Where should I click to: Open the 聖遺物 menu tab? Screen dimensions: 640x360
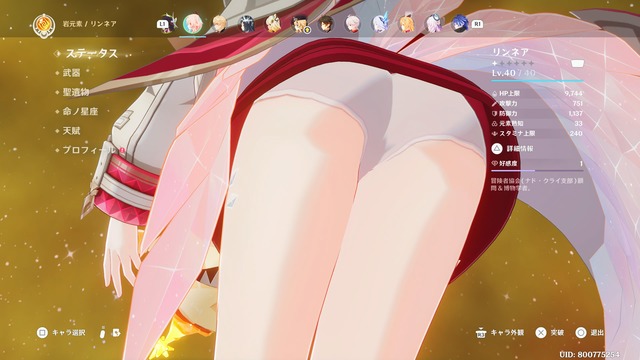[x=76, y=92]
